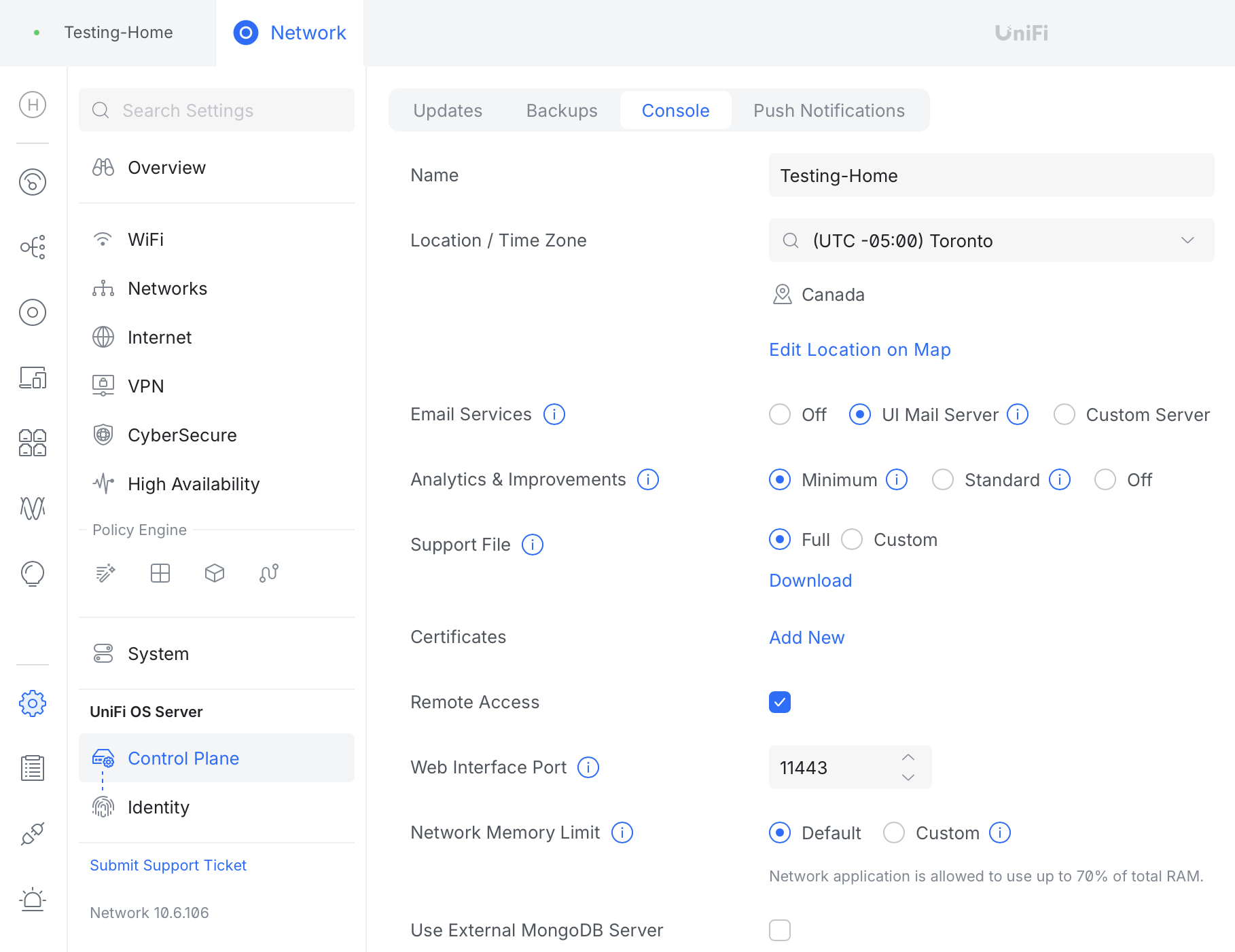Screen dimensions: 1235x952
Task: Click the Policy Engine cube icon
Action: [x=215, y=573]
